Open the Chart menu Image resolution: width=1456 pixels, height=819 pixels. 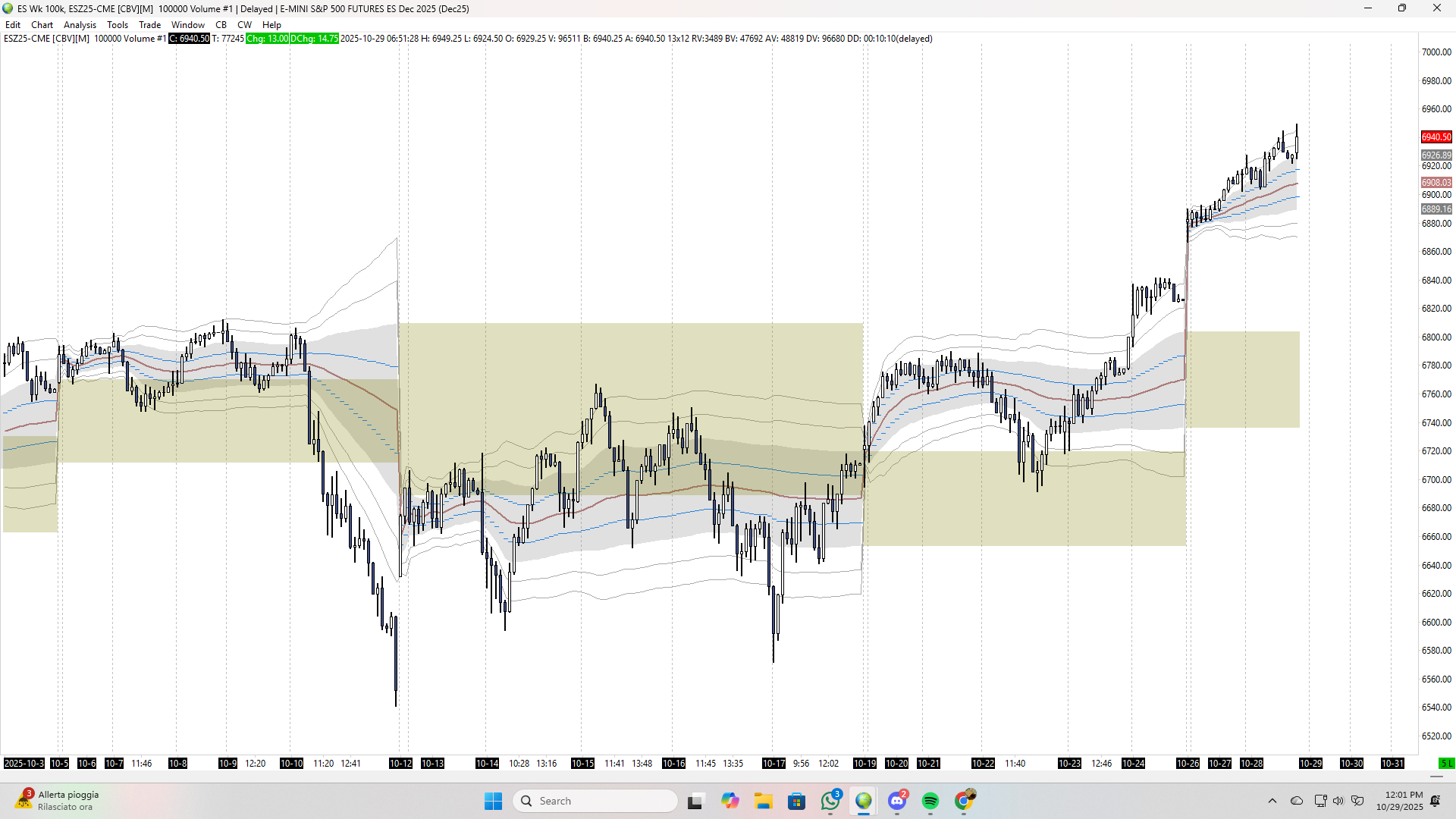pos(42,24)
